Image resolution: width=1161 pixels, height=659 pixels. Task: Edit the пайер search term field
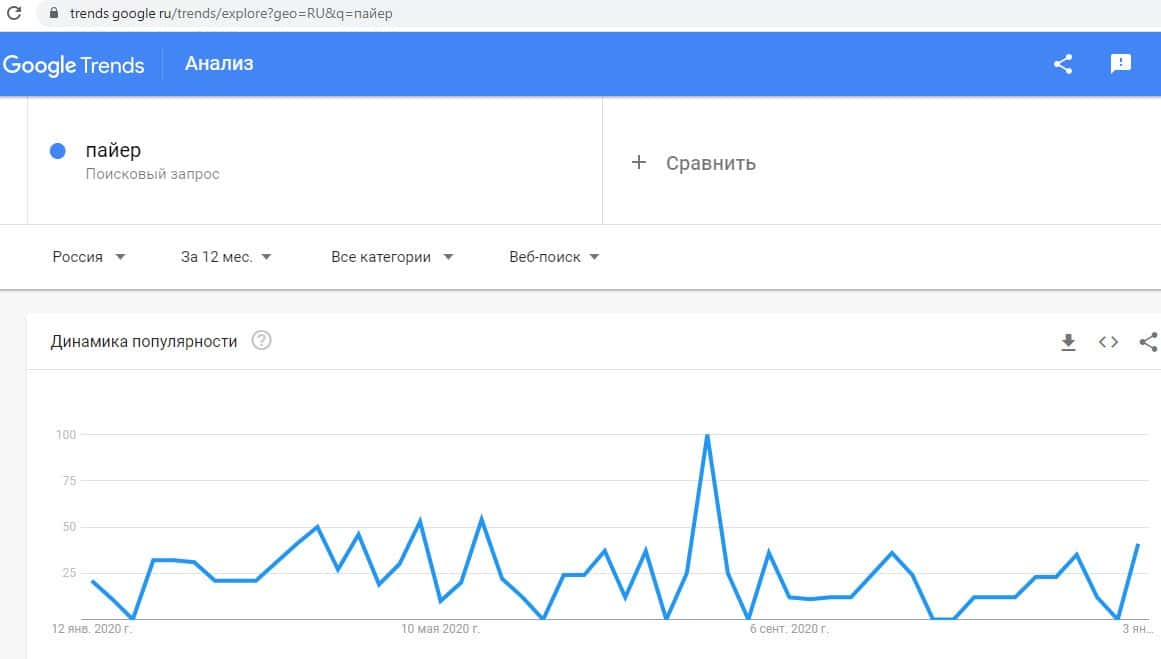pos(113,151)
